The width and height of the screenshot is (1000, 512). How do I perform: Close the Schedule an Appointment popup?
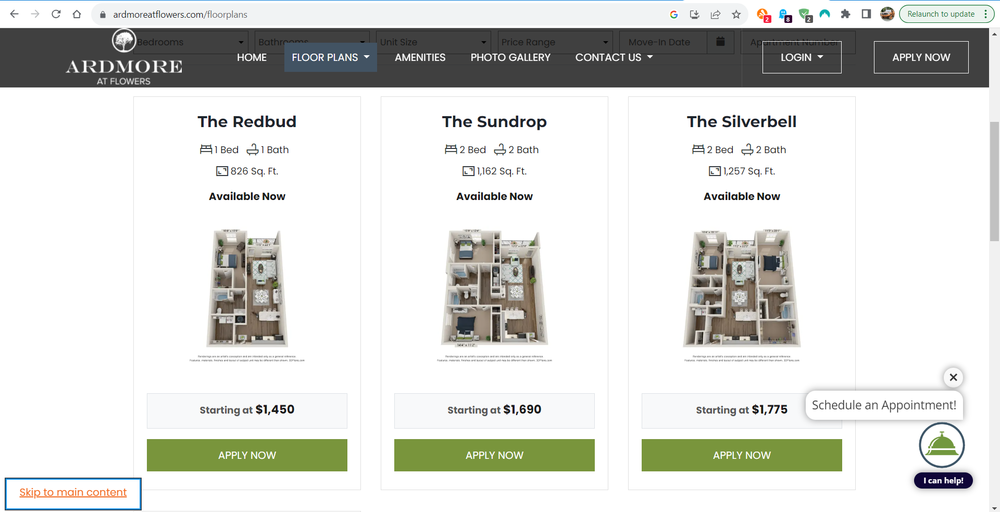tap(953, 377)
